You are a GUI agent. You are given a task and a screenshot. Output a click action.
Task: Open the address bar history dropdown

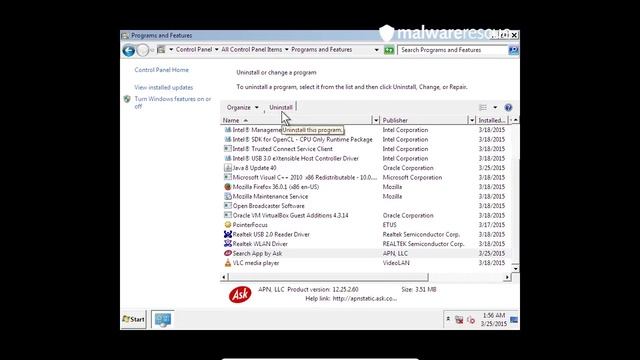[376, 50]
